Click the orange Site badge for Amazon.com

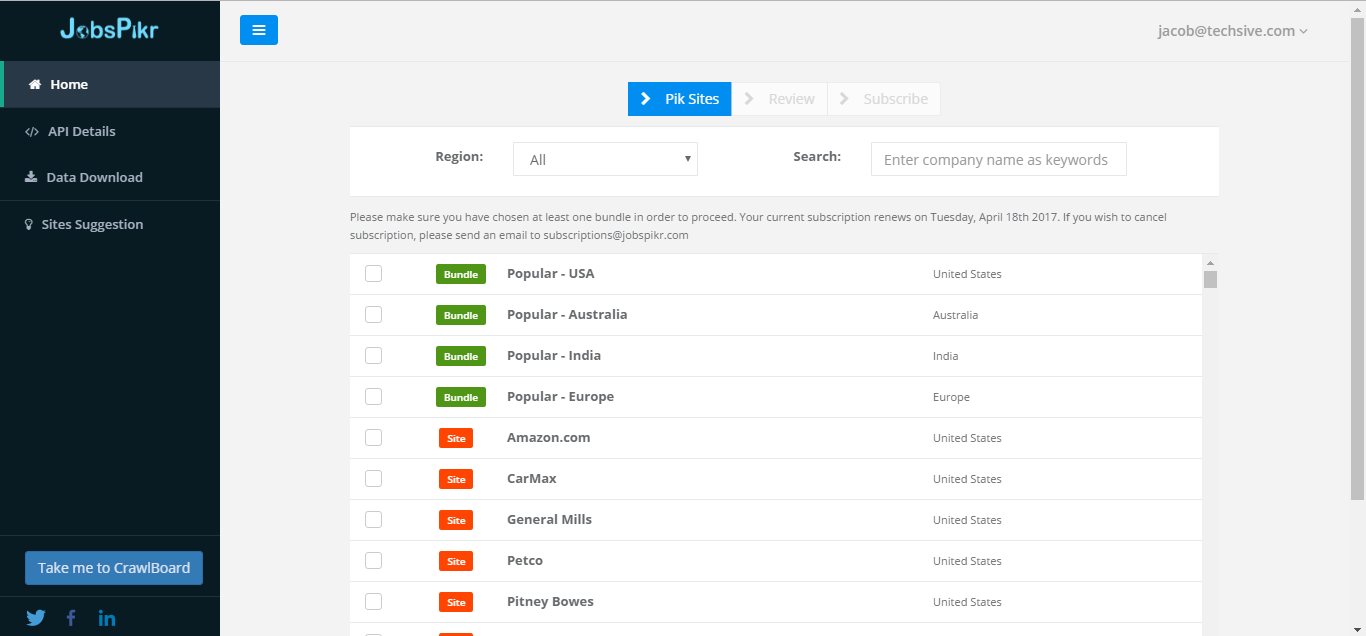coord(456,438)
